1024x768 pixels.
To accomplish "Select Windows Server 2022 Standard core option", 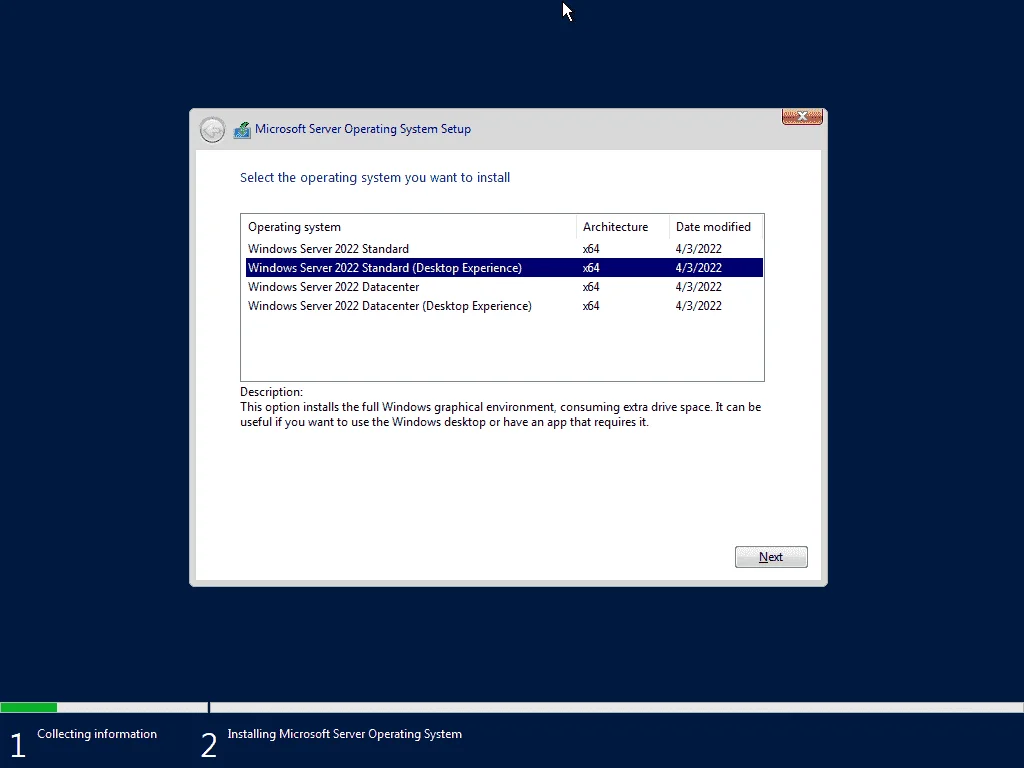I will tap(504, 249).
